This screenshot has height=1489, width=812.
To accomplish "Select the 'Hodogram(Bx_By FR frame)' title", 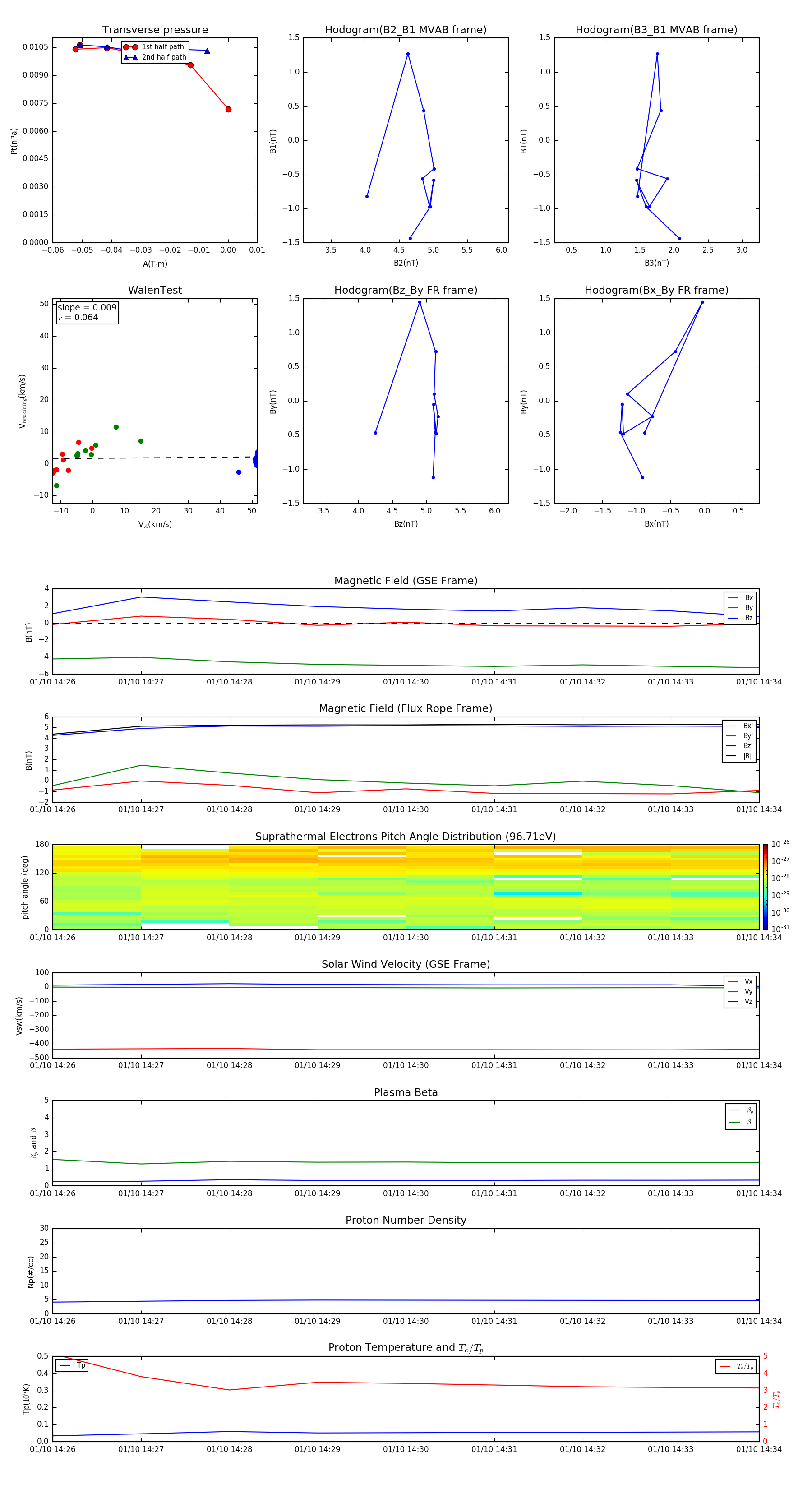I will tap(656, 290).
